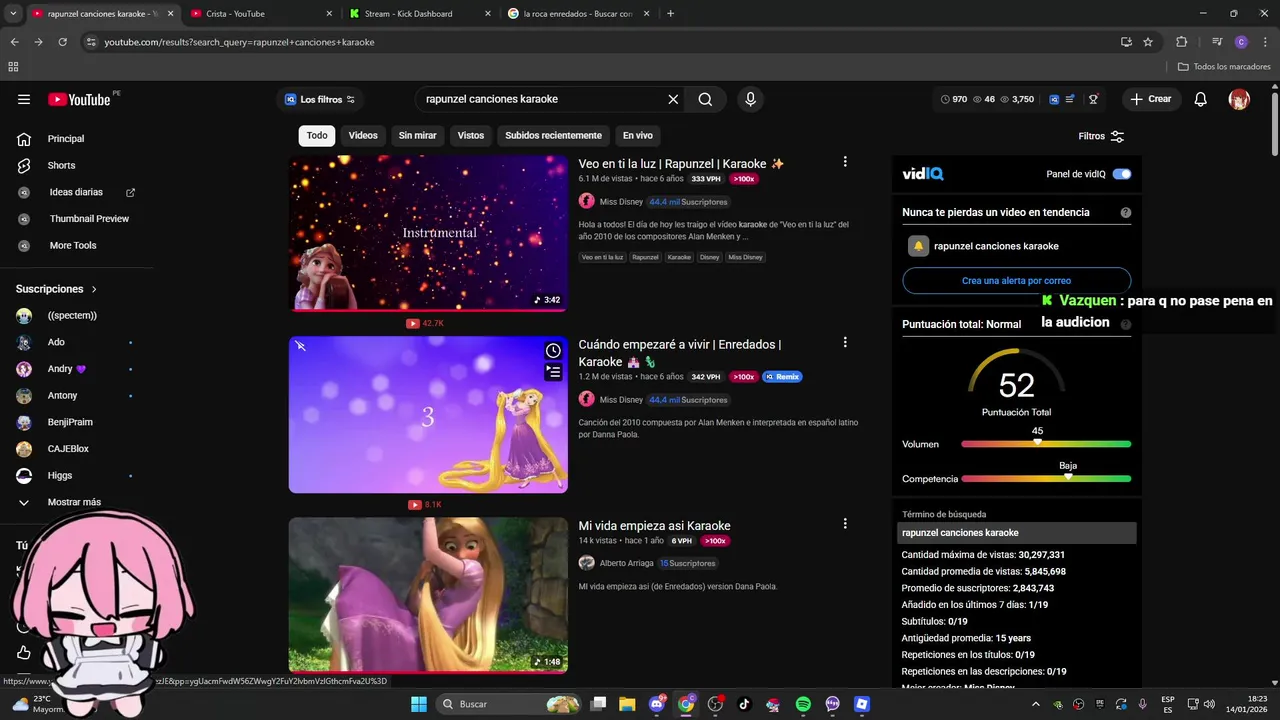Open the Los filtros vidIQ dropdown
Screen dimensions: 1280x720
coord(320,99)
